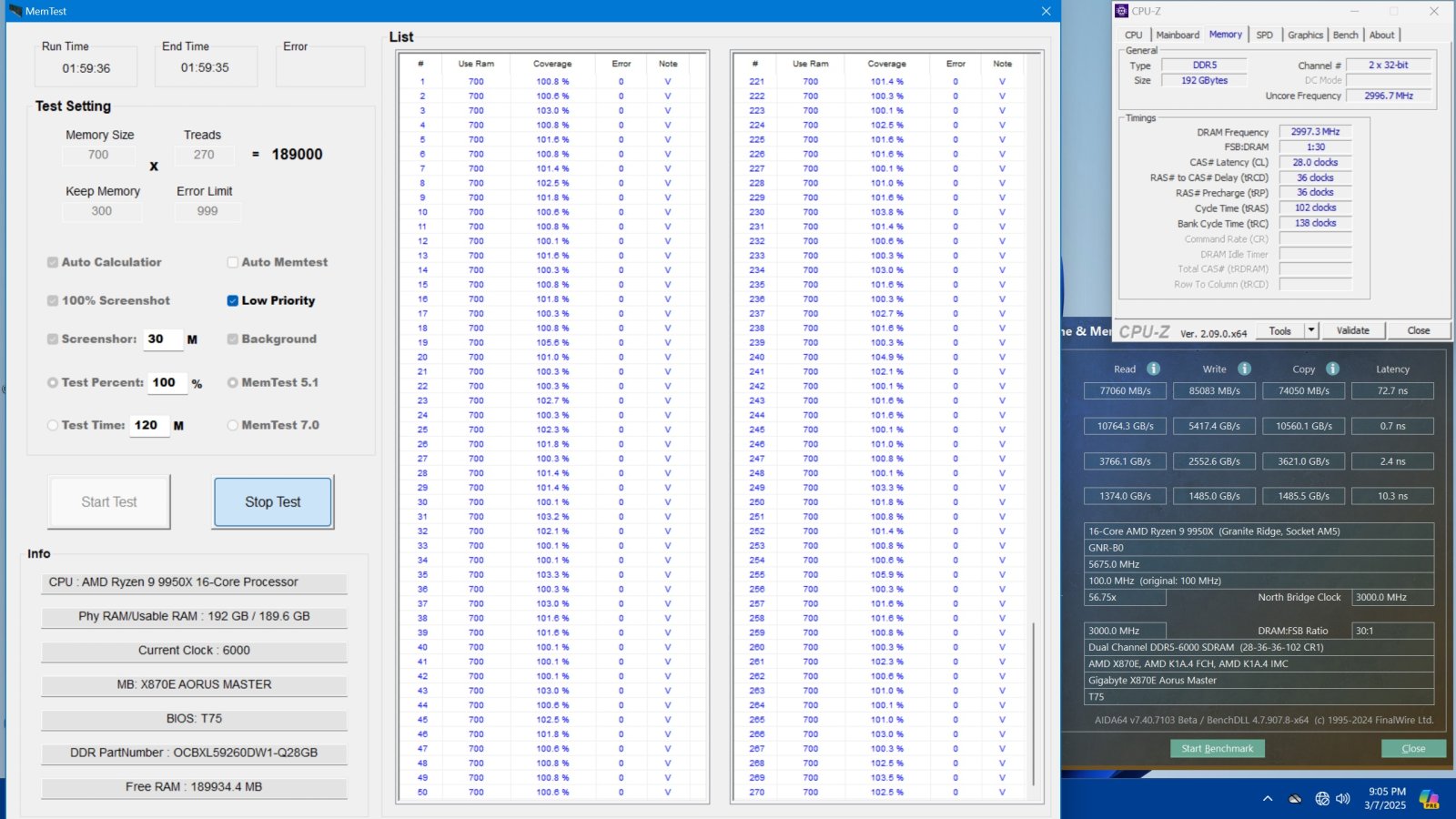Switch to the Mainboard tab in CPU-Z
Image resolution: width=1456 pixels, height=819 pixels.
[x=1178, y=35]
